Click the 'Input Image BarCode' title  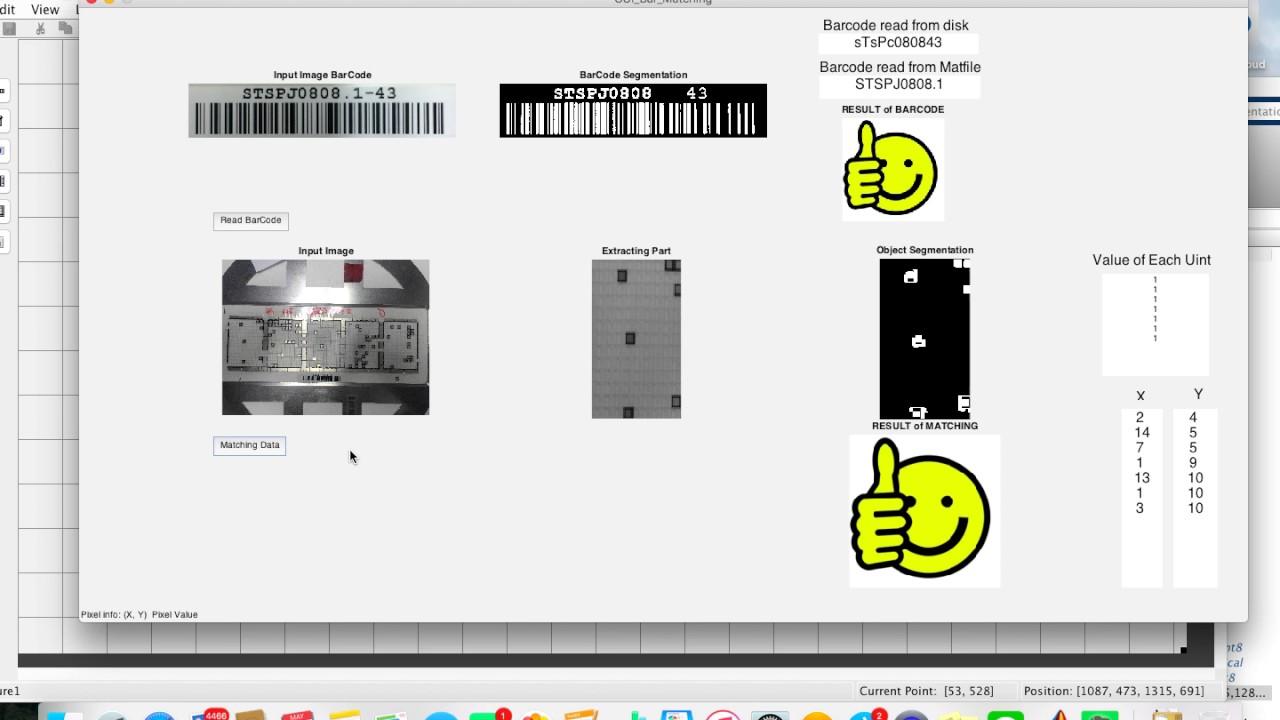click(322, 75)
